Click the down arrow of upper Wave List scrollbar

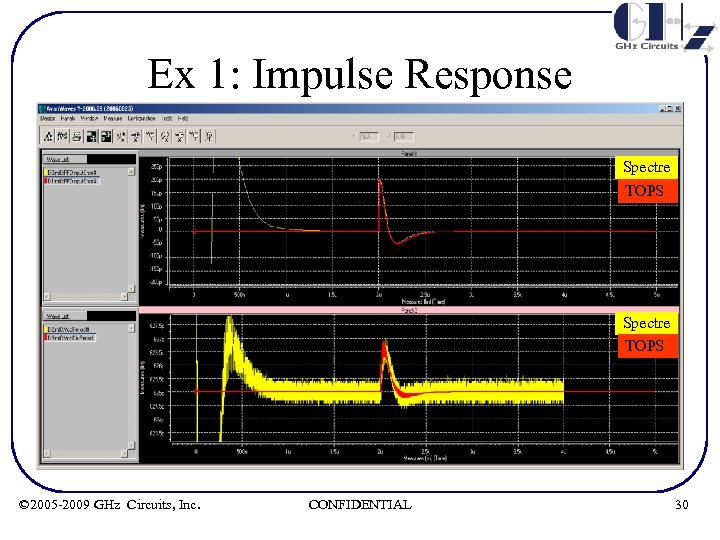(131, 288)
